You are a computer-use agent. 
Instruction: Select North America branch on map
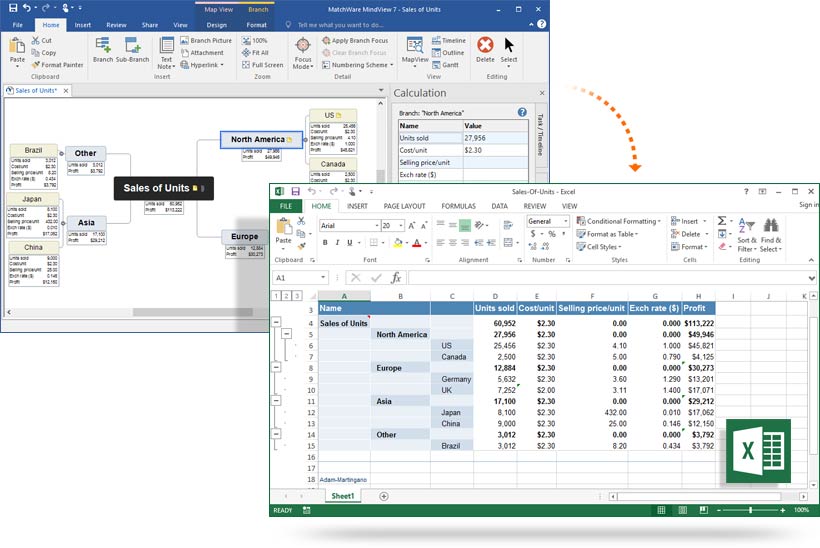(x=261, y=140)
